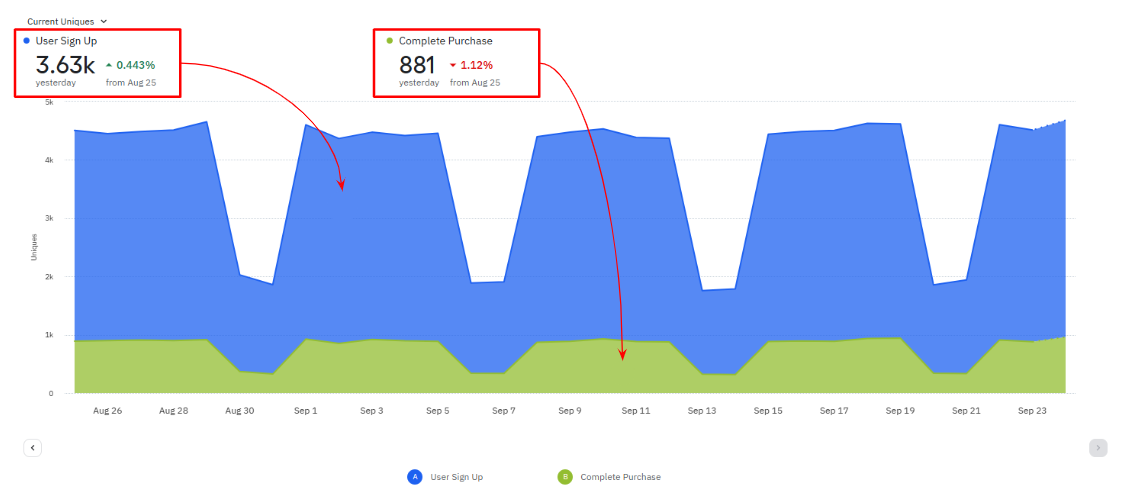Toggle the blue A badge in bottom legend
This screenshot has width=1125, height=492.
[414, 477]
